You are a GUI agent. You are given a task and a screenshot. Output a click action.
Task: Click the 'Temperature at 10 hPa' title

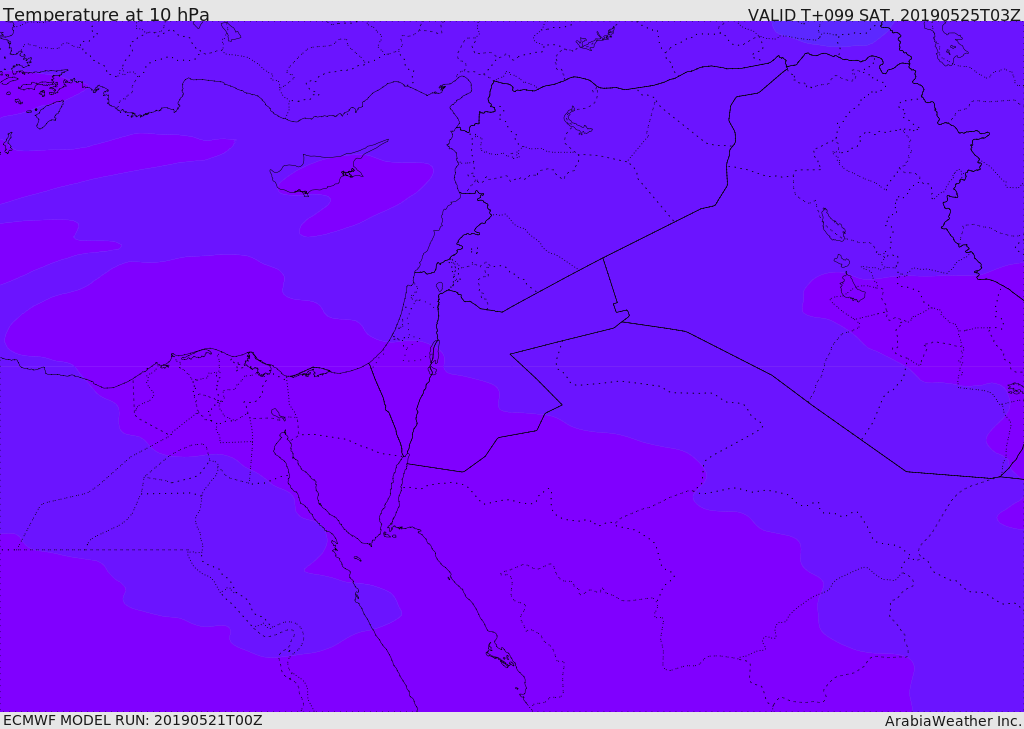coord(106,14)
